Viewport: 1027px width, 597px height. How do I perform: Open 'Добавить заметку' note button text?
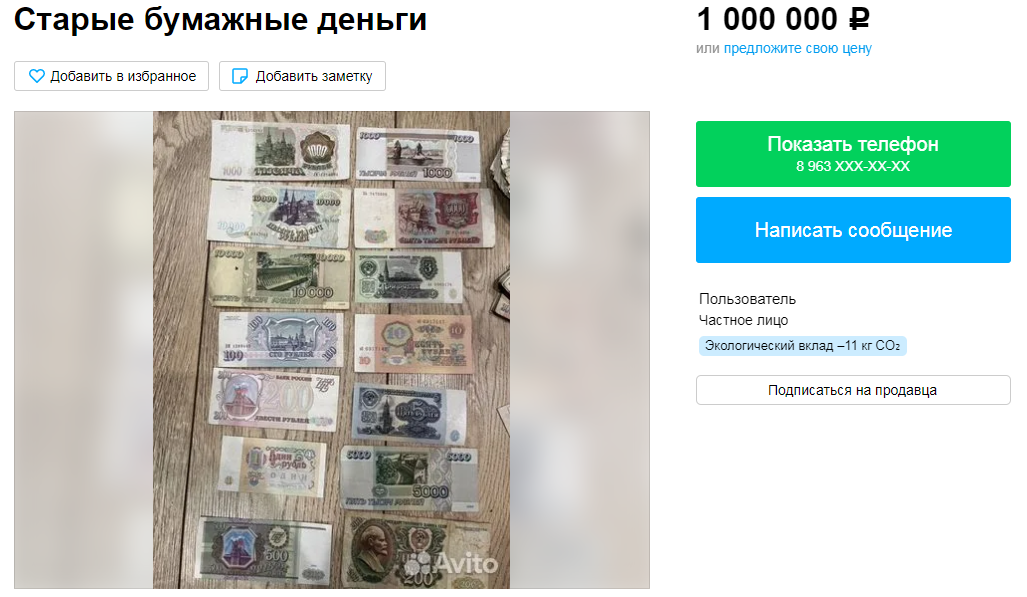[x=314, y=76]
